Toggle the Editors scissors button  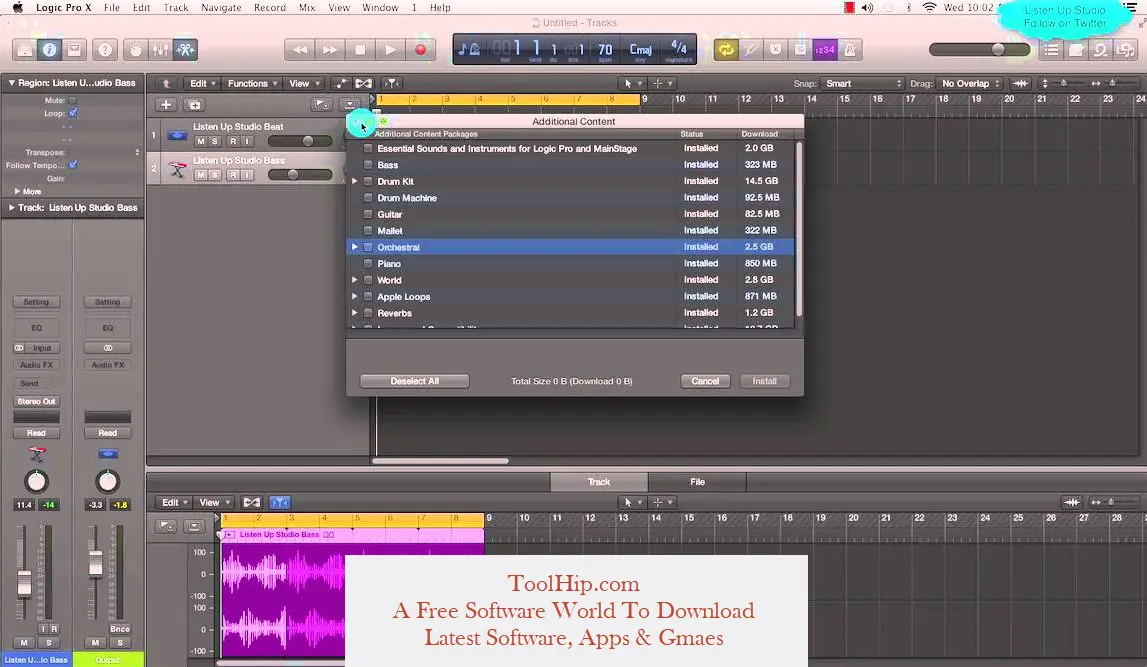point(185,50)
